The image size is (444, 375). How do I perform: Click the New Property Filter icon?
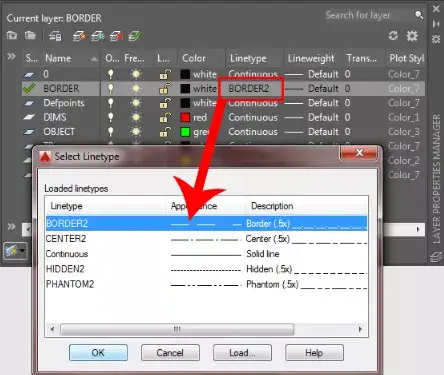click(x=12, y=35)
